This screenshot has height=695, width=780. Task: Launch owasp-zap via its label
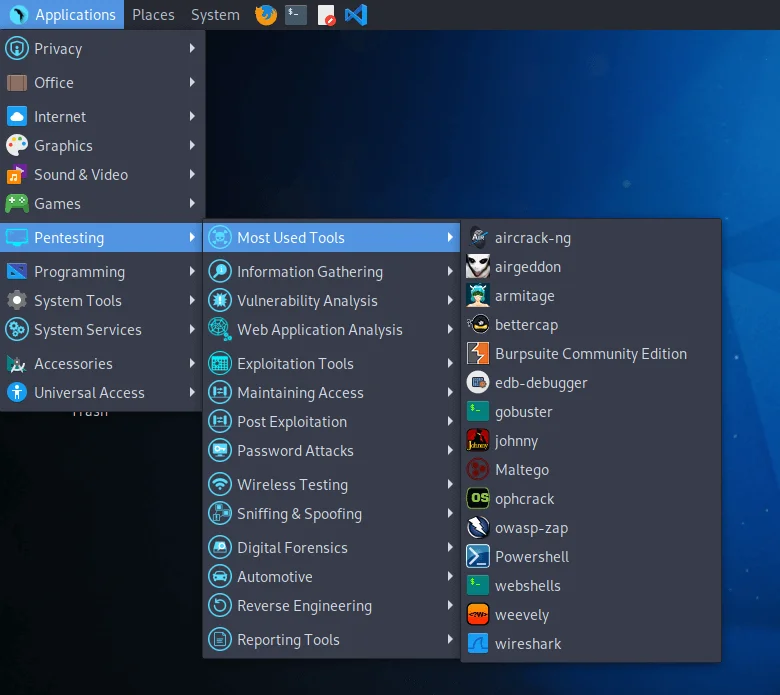(531, 528)
